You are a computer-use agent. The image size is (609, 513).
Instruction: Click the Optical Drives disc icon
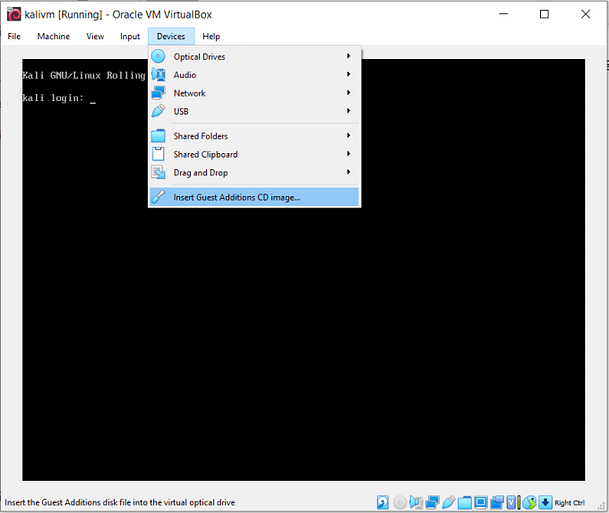(x=158, y=56)
